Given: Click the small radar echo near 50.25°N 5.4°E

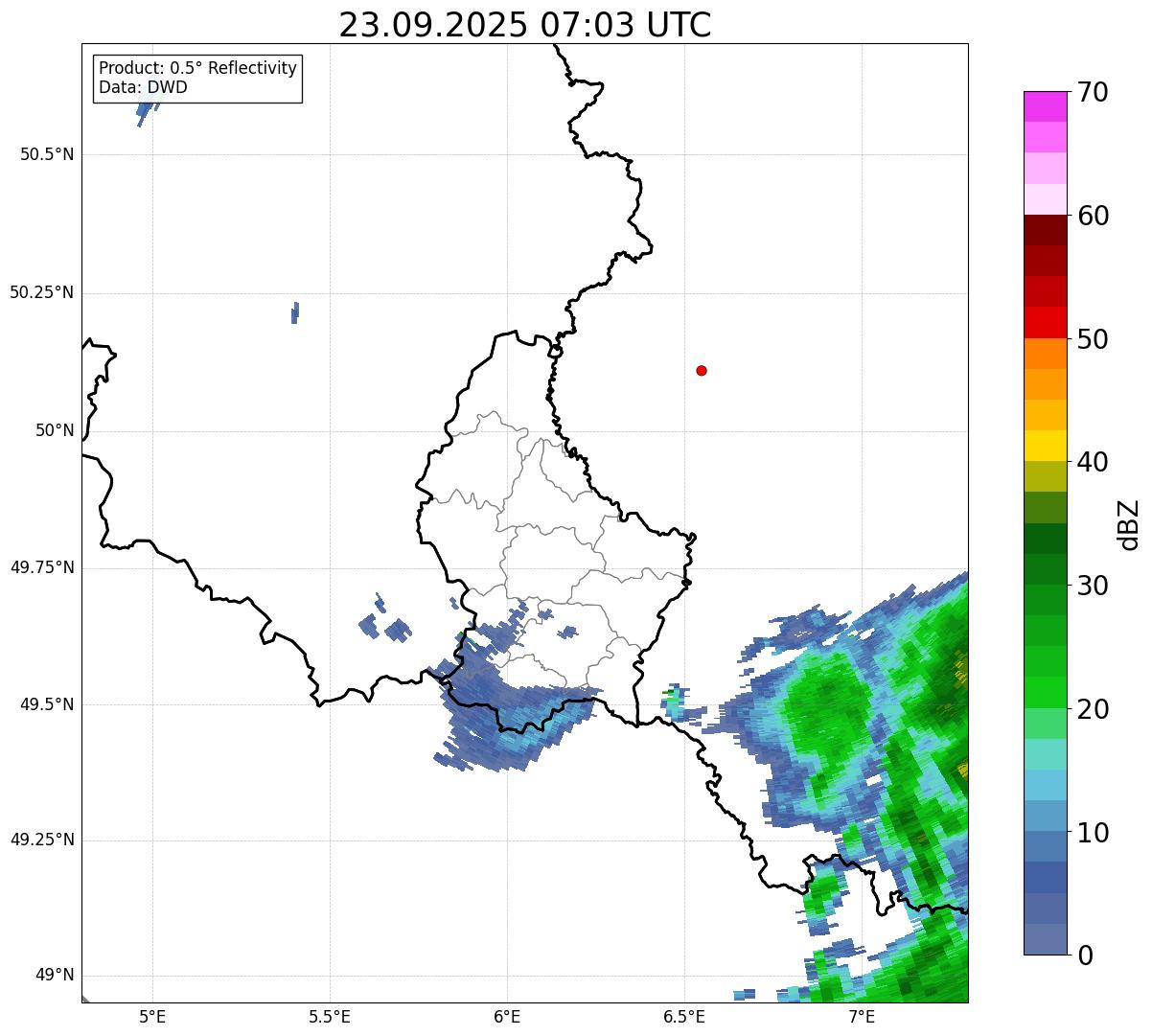Looking at the screenshot, I should 295,312.
